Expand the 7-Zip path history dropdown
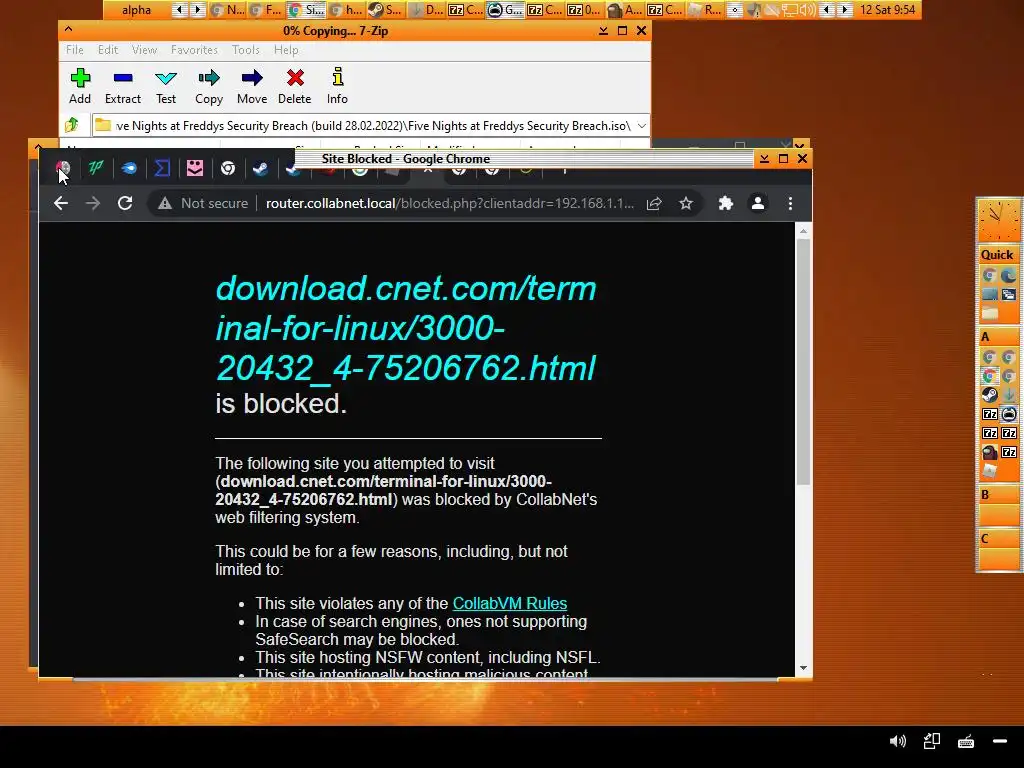The image size is (1024, 768). tap(641, 125)
